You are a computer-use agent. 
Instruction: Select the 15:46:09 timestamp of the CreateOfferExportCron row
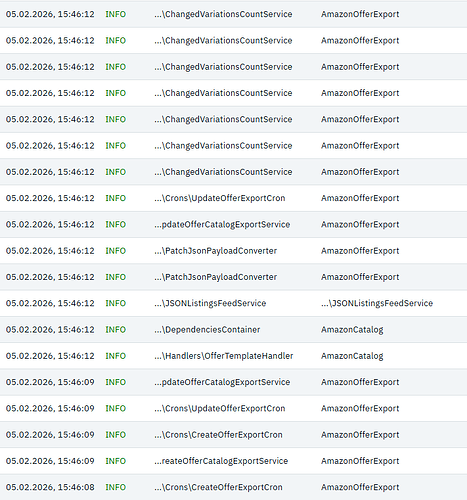(50, 435)
